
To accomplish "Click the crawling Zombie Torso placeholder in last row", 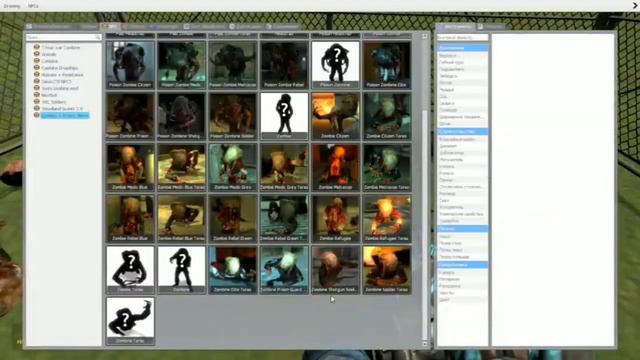I will pos(130,321).
